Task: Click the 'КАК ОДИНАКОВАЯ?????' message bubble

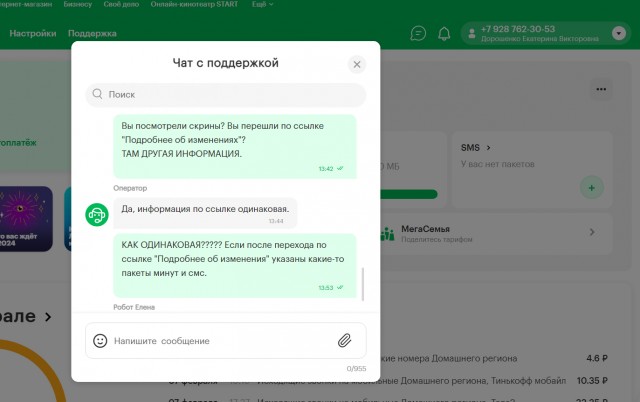Action: point(235,265)
